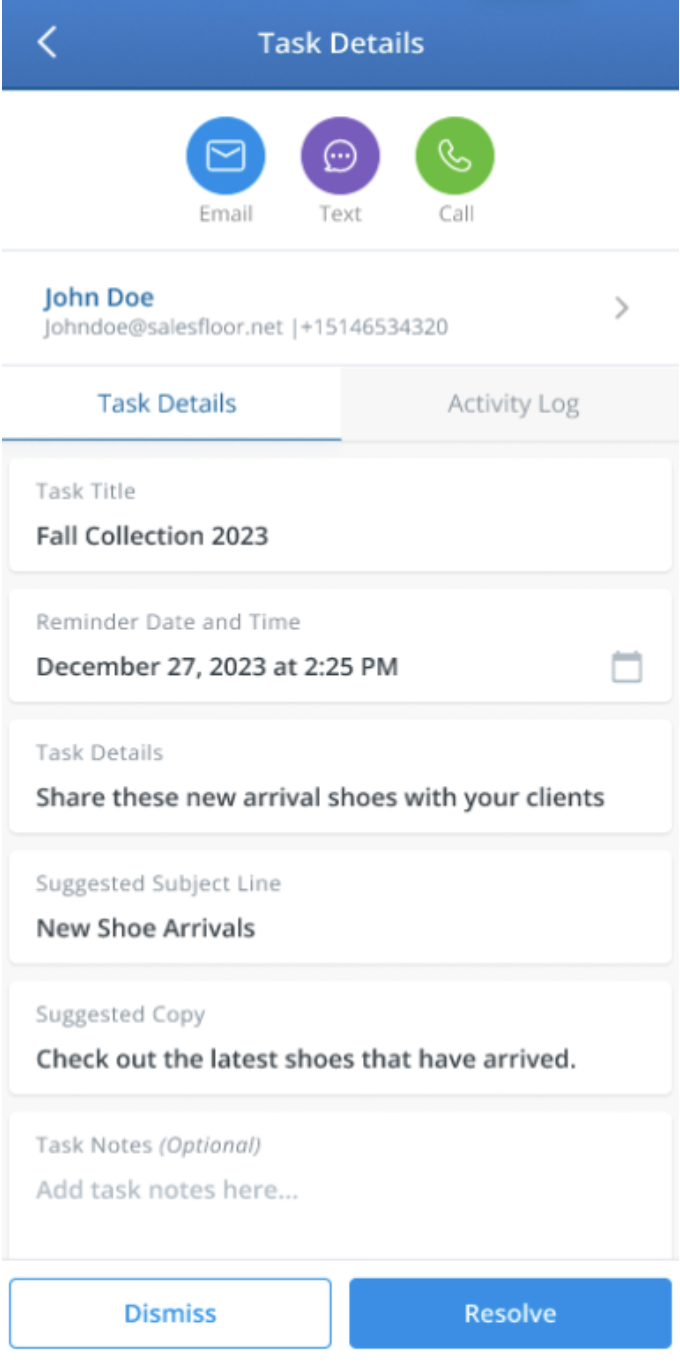Image resolution: width=680 pixels, height=1364 pixels.
Task: Click the Suggested Copy text field
Action: (340, 1038)
